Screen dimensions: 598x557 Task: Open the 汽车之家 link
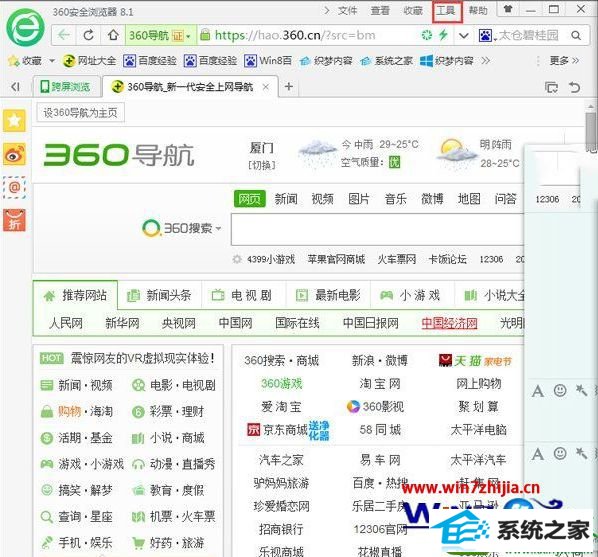[281, 460]
